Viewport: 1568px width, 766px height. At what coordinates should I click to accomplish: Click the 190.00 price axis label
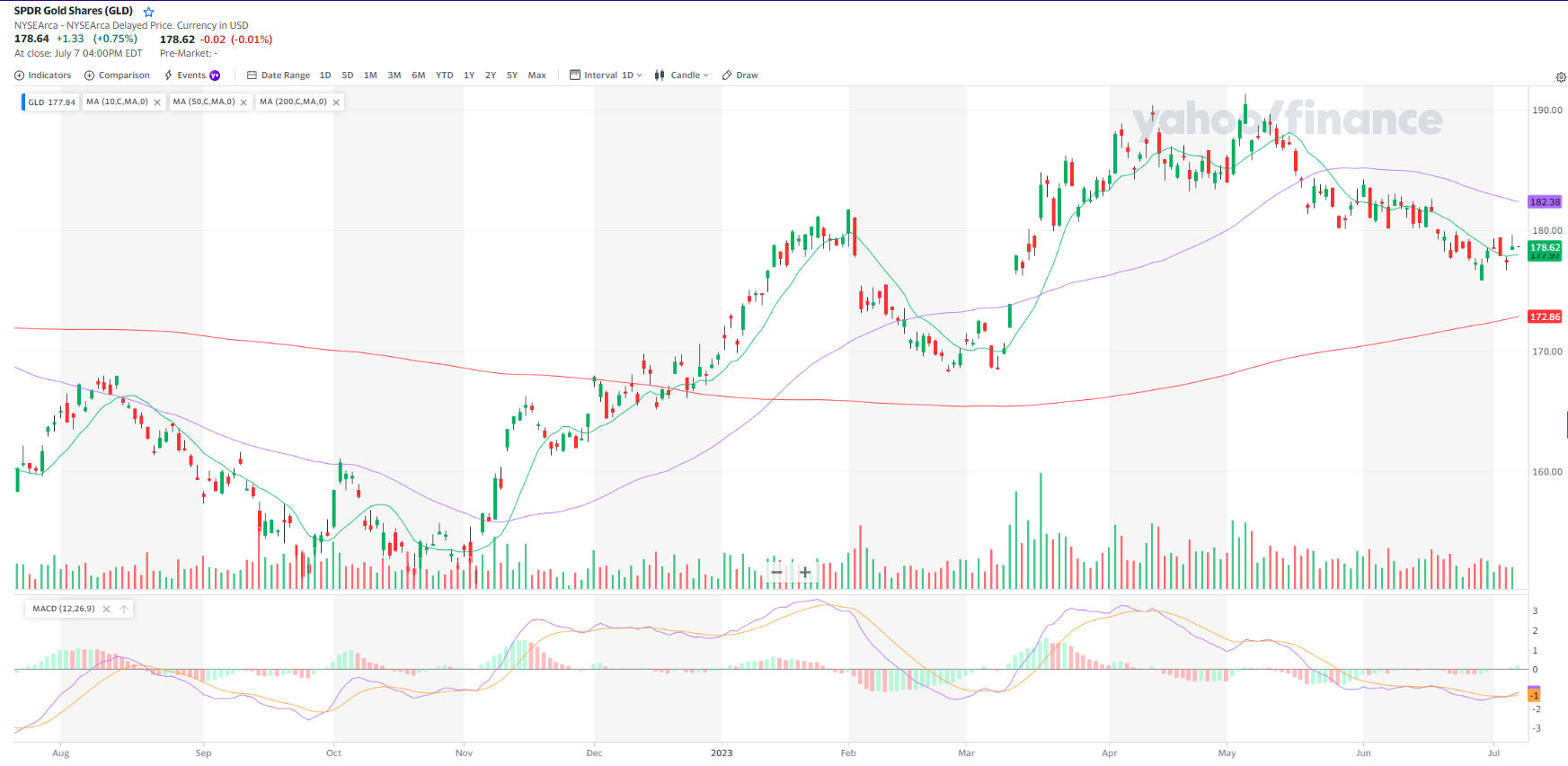1547,111
